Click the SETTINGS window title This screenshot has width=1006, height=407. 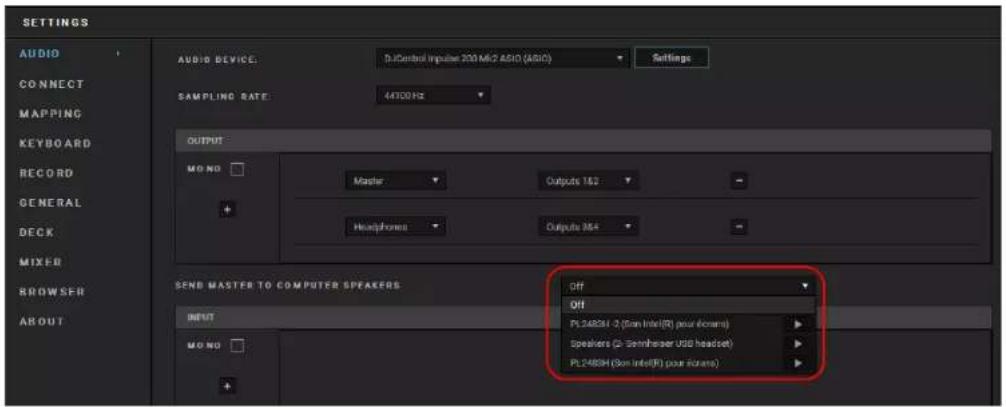pos(55,22)
